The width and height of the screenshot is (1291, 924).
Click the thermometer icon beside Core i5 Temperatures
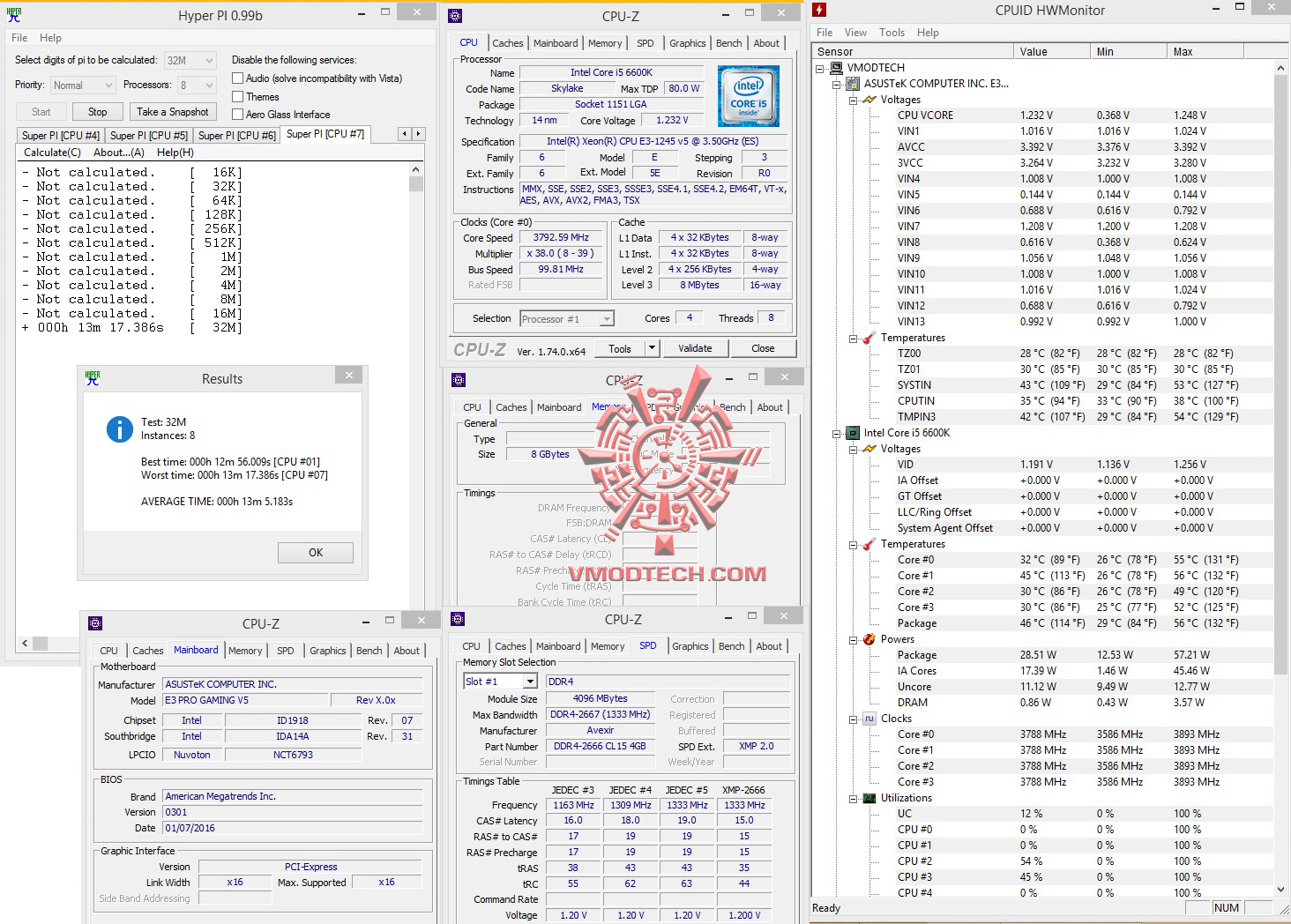point(869,544)
